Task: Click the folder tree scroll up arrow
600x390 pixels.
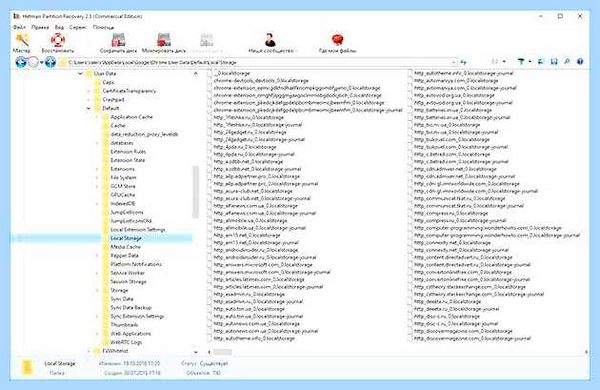Action: click(195, 73)
